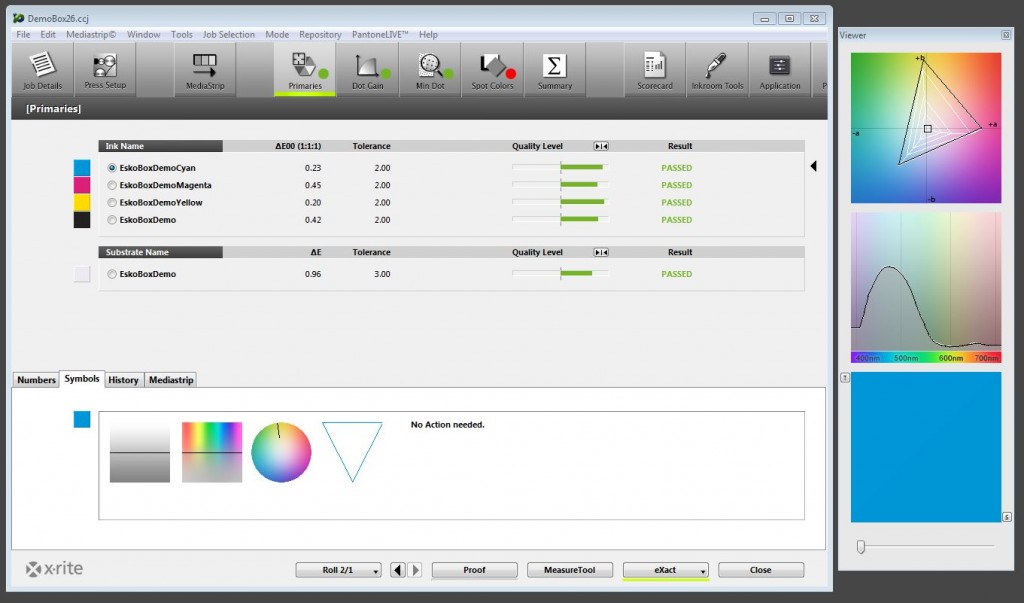Open the Summary sigma icon
Image resolution: width=1024 pixels, height=603 pixels.
(x=554, y=70)
